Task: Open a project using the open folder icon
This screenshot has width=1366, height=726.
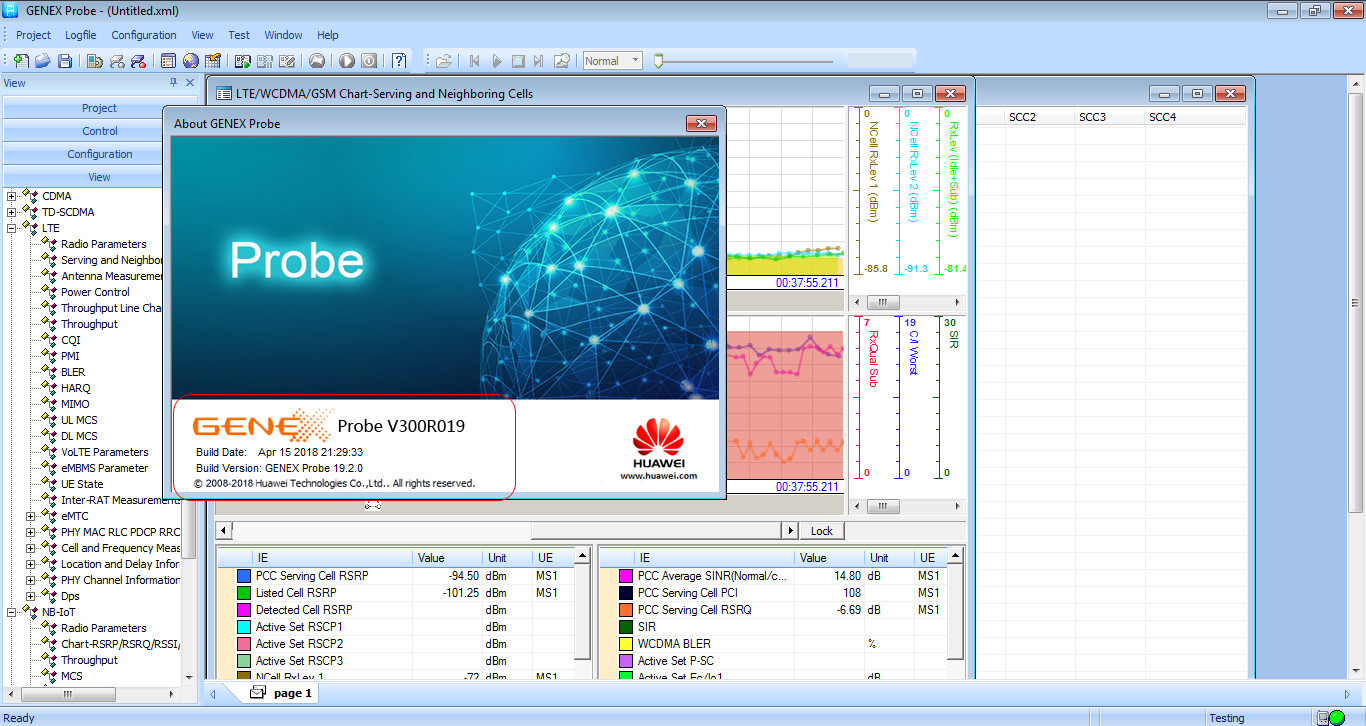Action: [x=43, y=60]
